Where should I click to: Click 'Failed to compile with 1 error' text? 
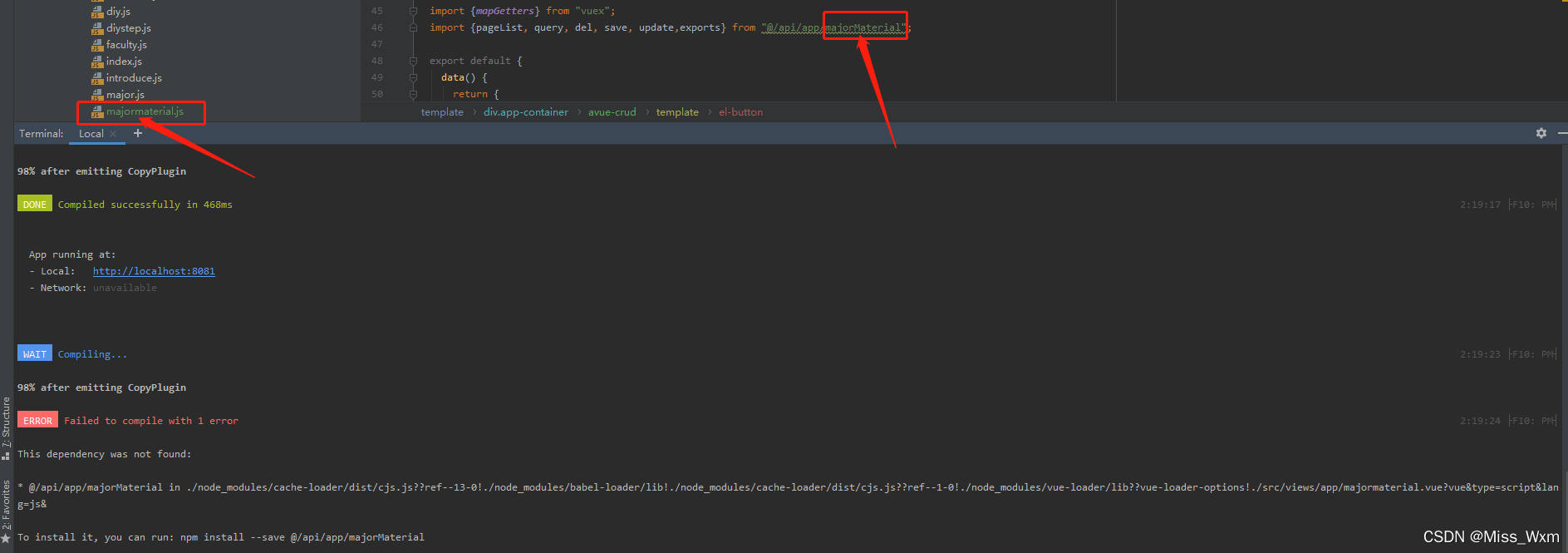151,421
